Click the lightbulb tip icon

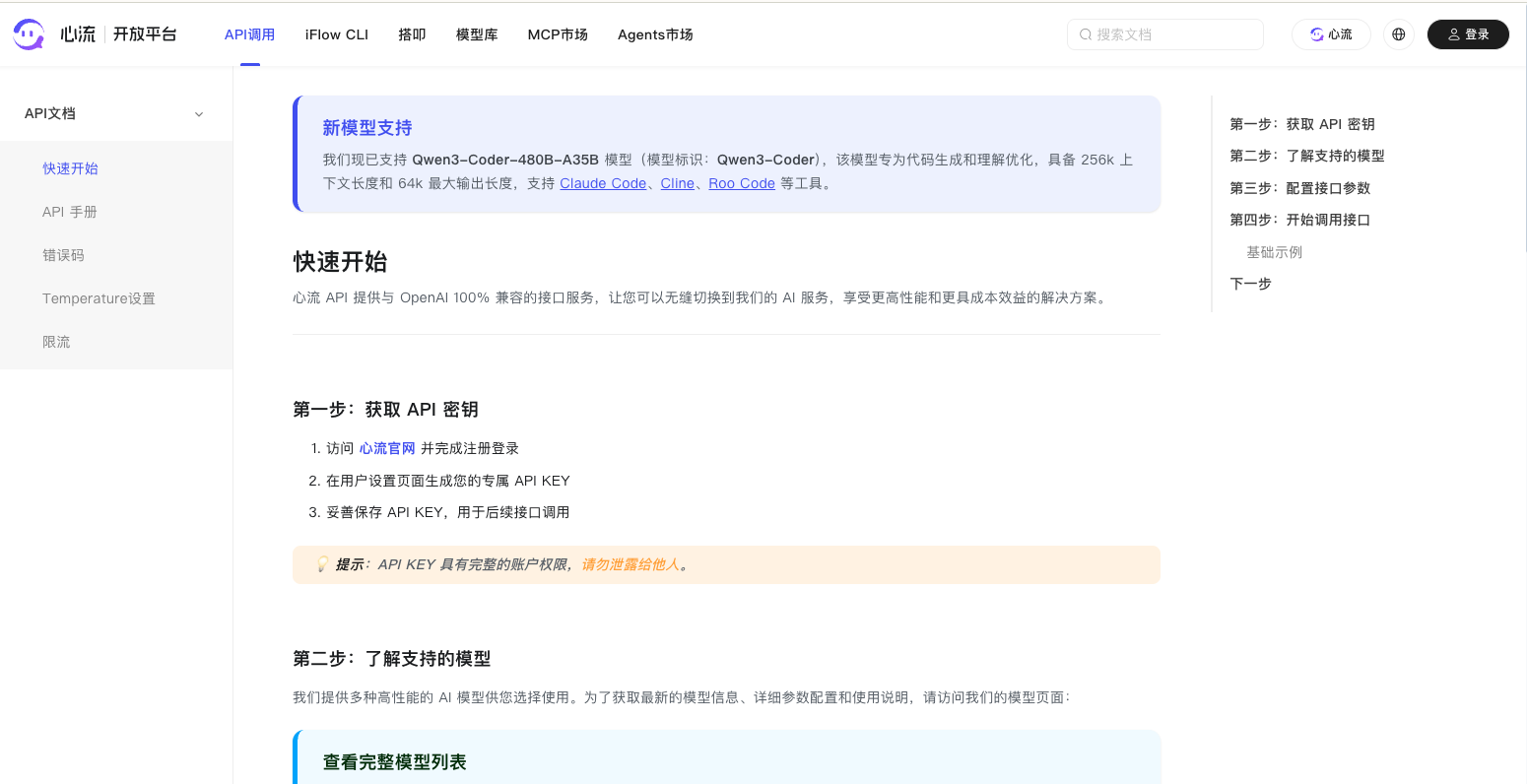(x=322, y=564)
